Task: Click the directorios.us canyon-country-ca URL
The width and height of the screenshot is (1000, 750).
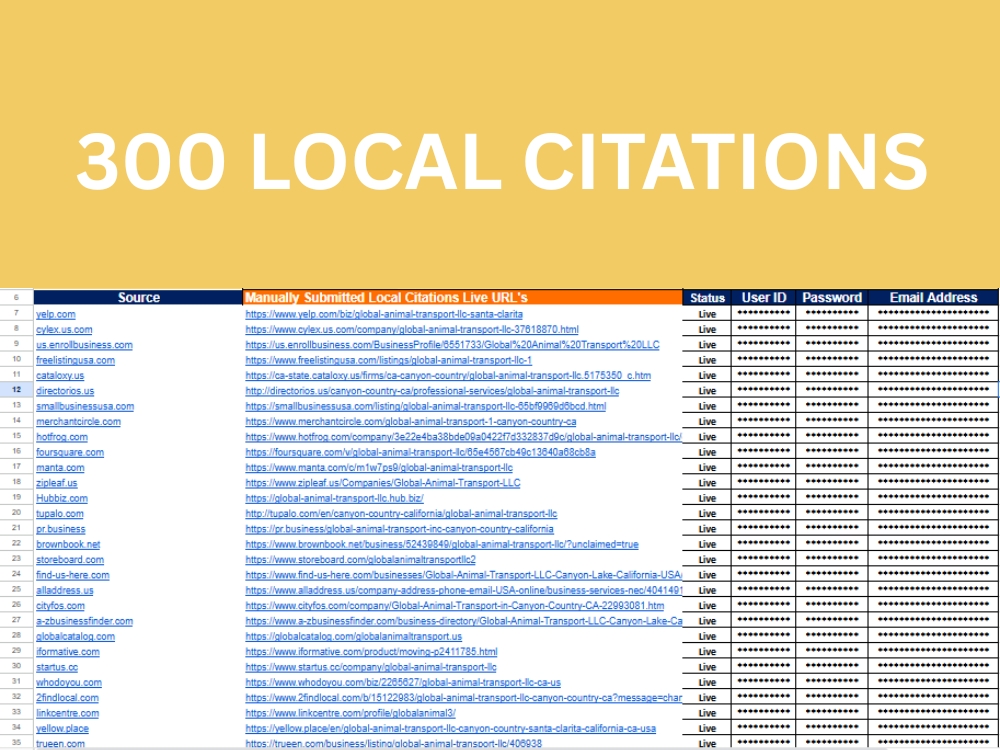Action: (x=432, y=391)
